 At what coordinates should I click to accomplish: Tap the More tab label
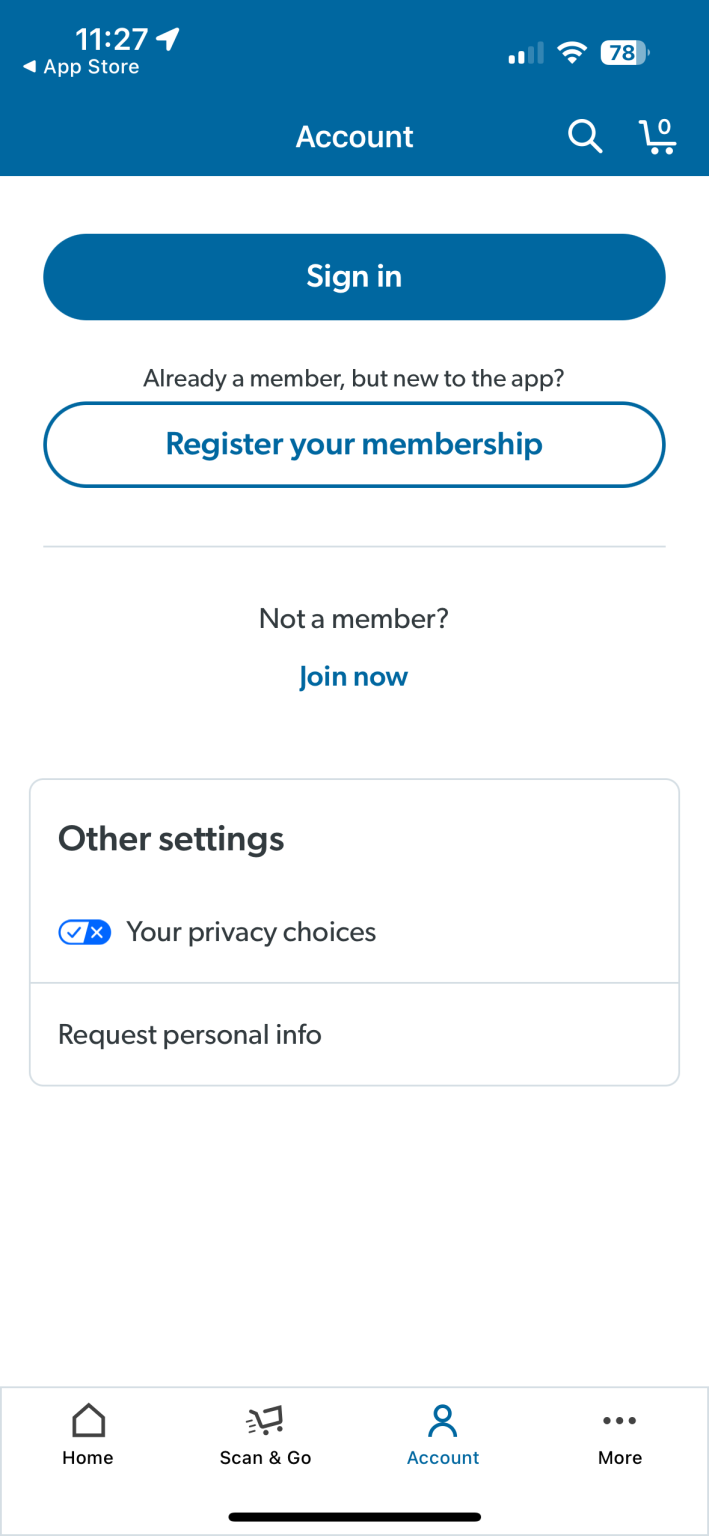click(x=620, y=1458)
